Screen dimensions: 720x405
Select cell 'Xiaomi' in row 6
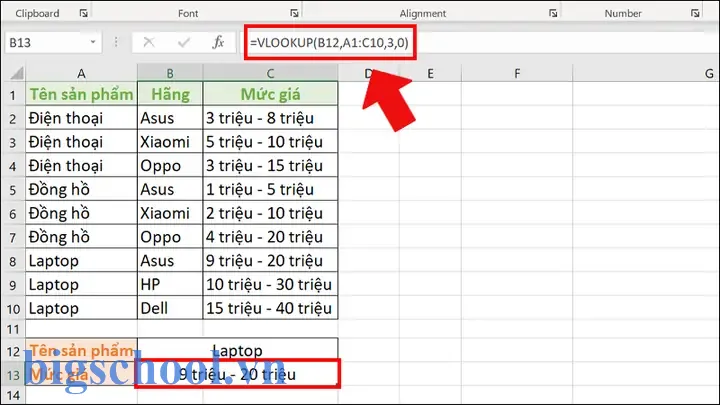click(x=170, y=213)
